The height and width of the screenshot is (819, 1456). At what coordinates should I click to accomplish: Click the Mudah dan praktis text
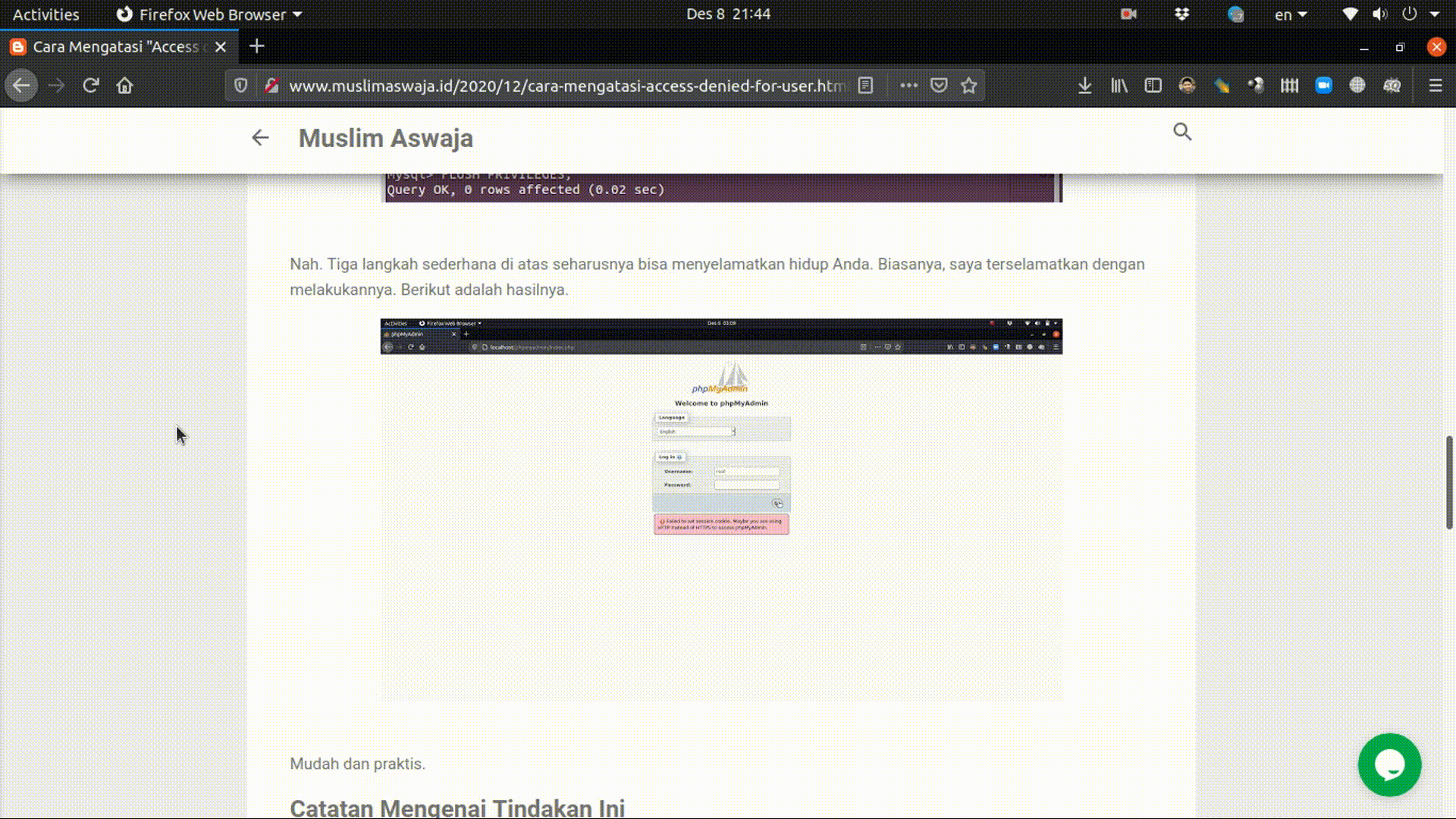[x=357, y=764]
